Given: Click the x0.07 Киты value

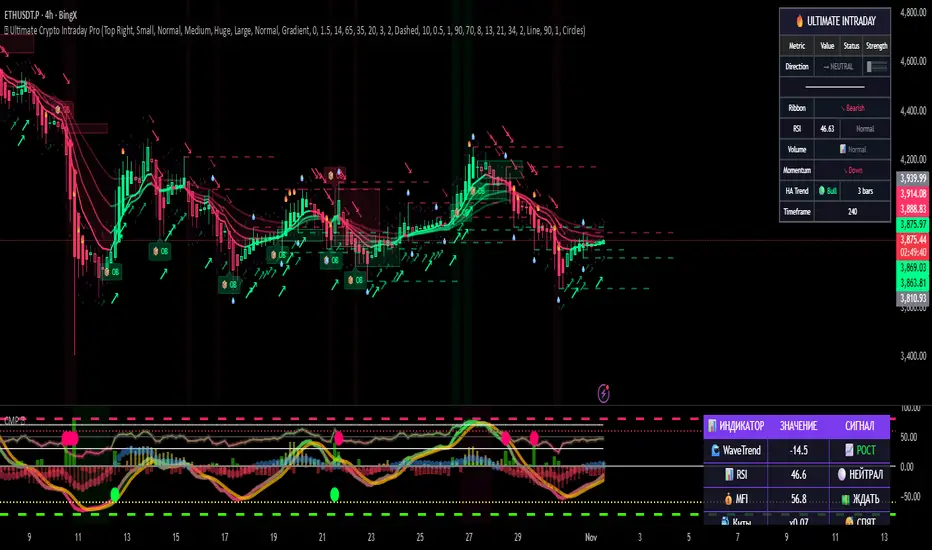Looking at the screenshot, I should tap(798, 522).
